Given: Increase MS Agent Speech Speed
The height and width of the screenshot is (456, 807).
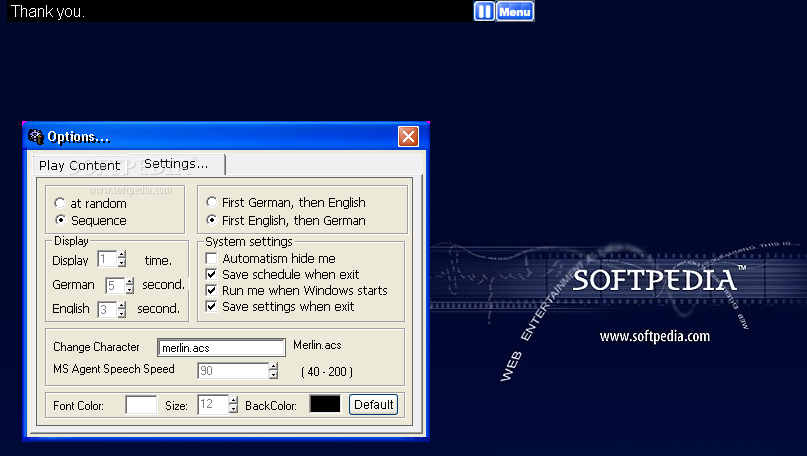Looking at the screenshot, I should [273, 366].
